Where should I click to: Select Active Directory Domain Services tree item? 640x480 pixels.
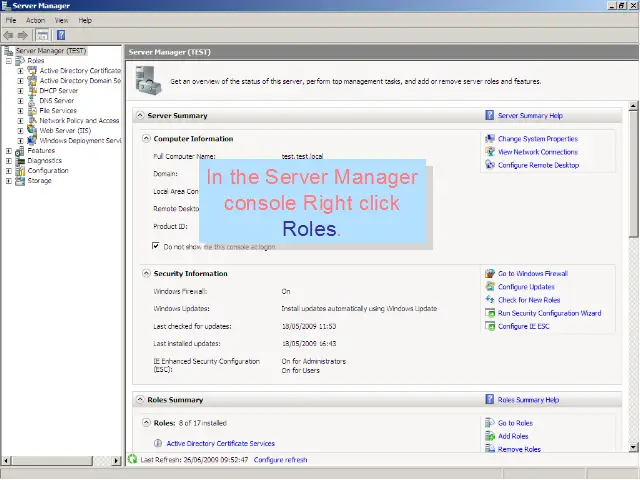click(x=80, y=81)
